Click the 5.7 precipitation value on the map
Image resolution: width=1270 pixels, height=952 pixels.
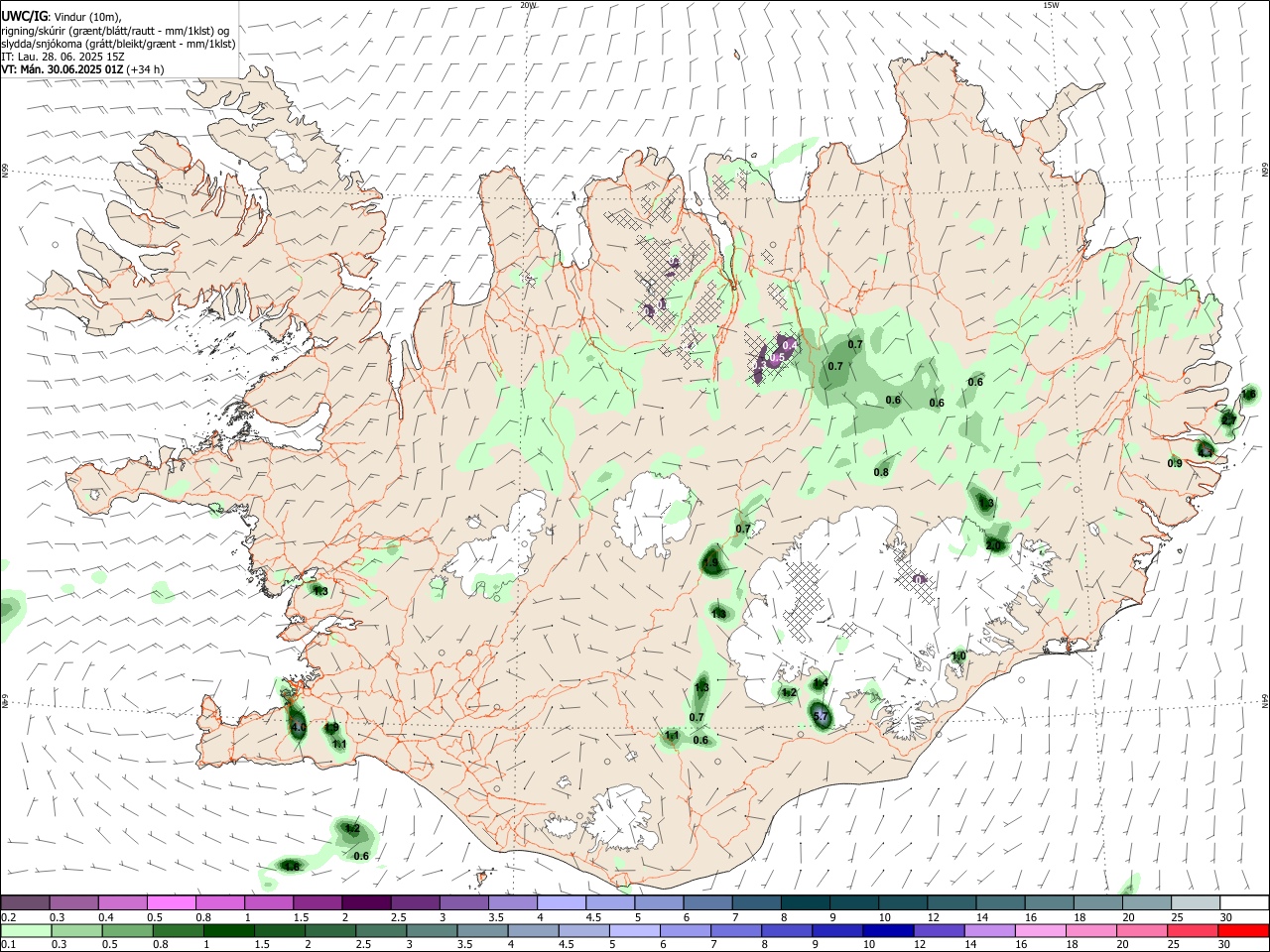click(821, 716)
